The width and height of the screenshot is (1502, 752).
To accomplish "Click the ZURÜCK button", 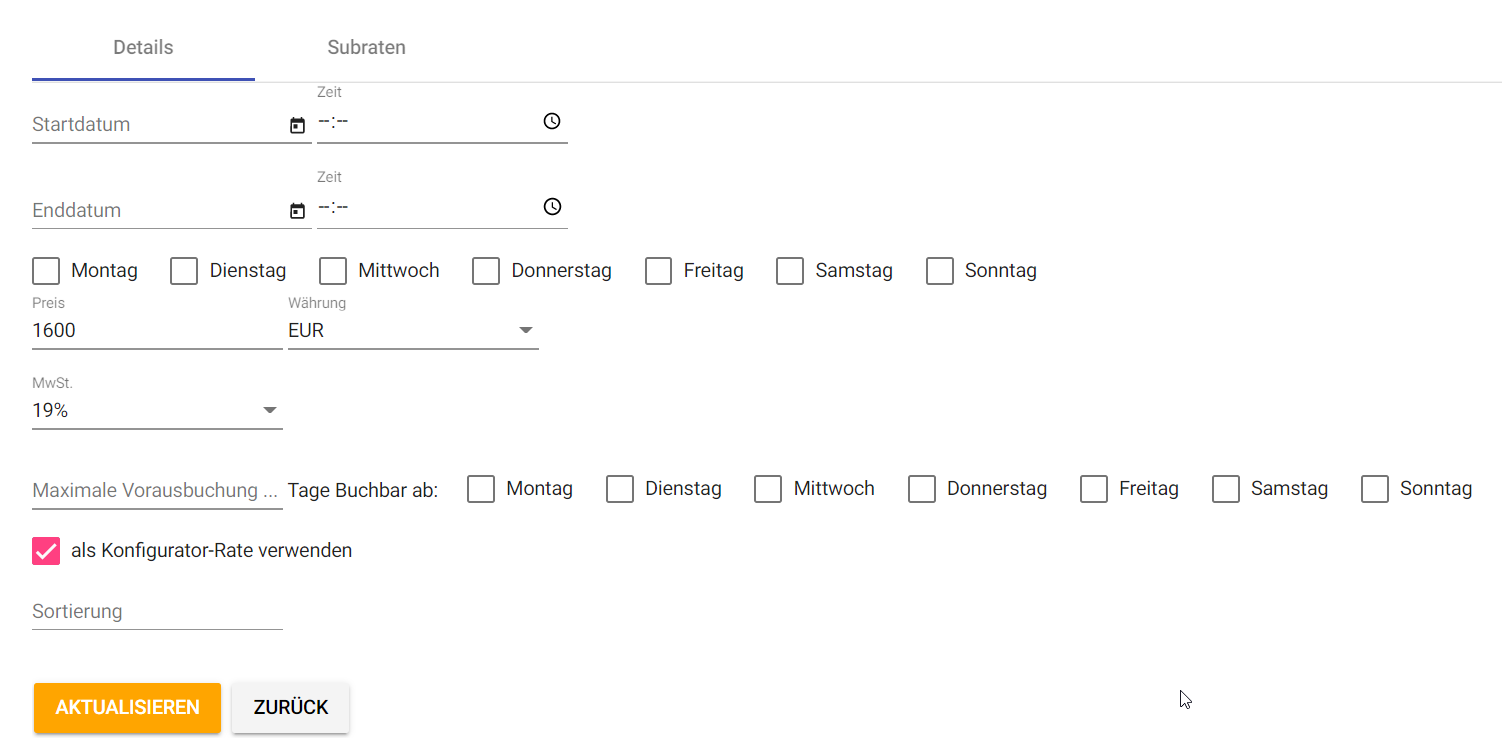I will 291,708.
